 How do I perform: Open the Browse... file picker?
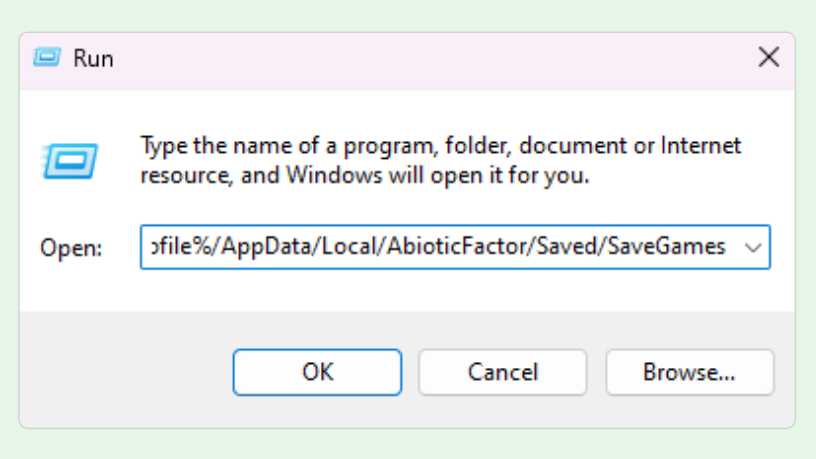[x=689, y=372]
